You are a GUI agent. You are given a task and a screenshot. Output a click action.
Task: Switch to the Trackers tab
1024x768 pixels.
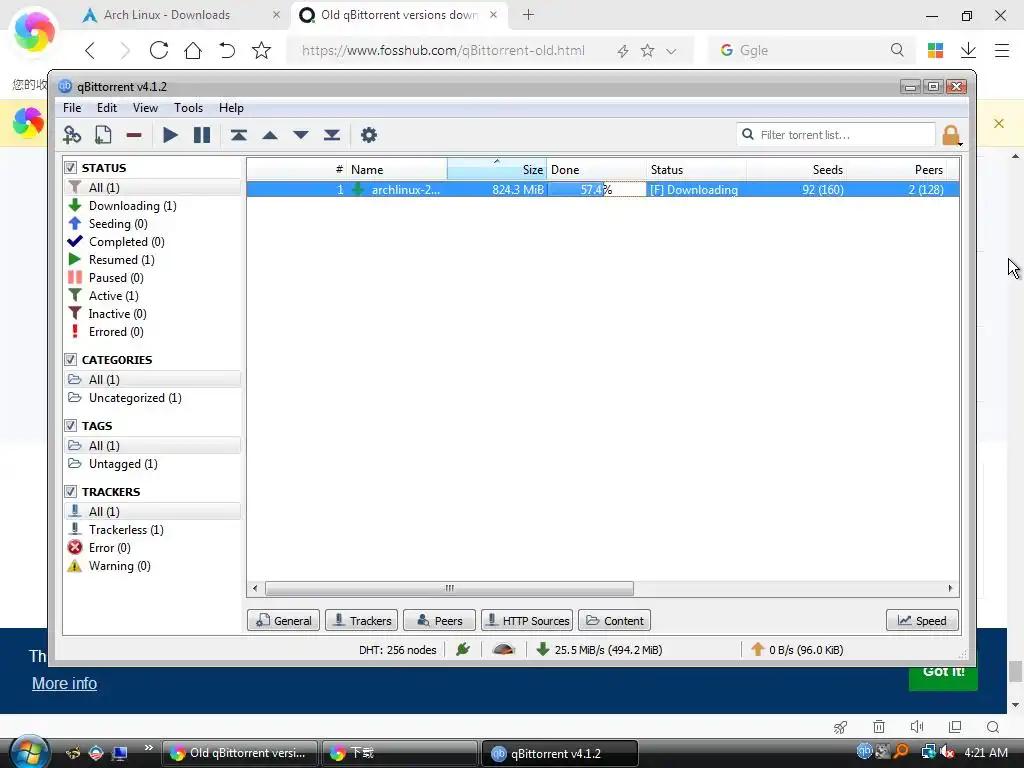coord(361,620)
